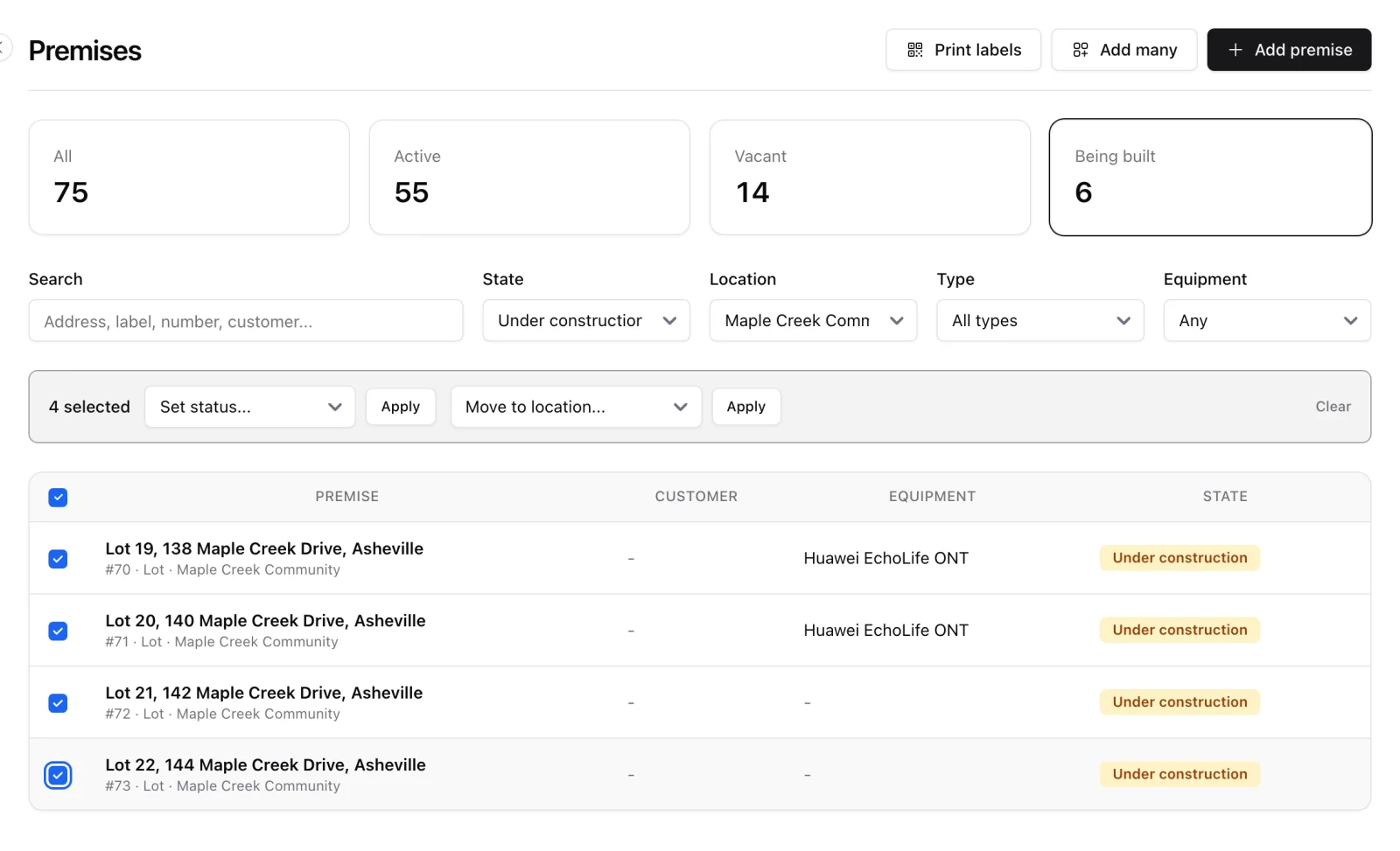Toggle the select-all checkbox in table header
Screen dimensions: 1400x851
58,498
